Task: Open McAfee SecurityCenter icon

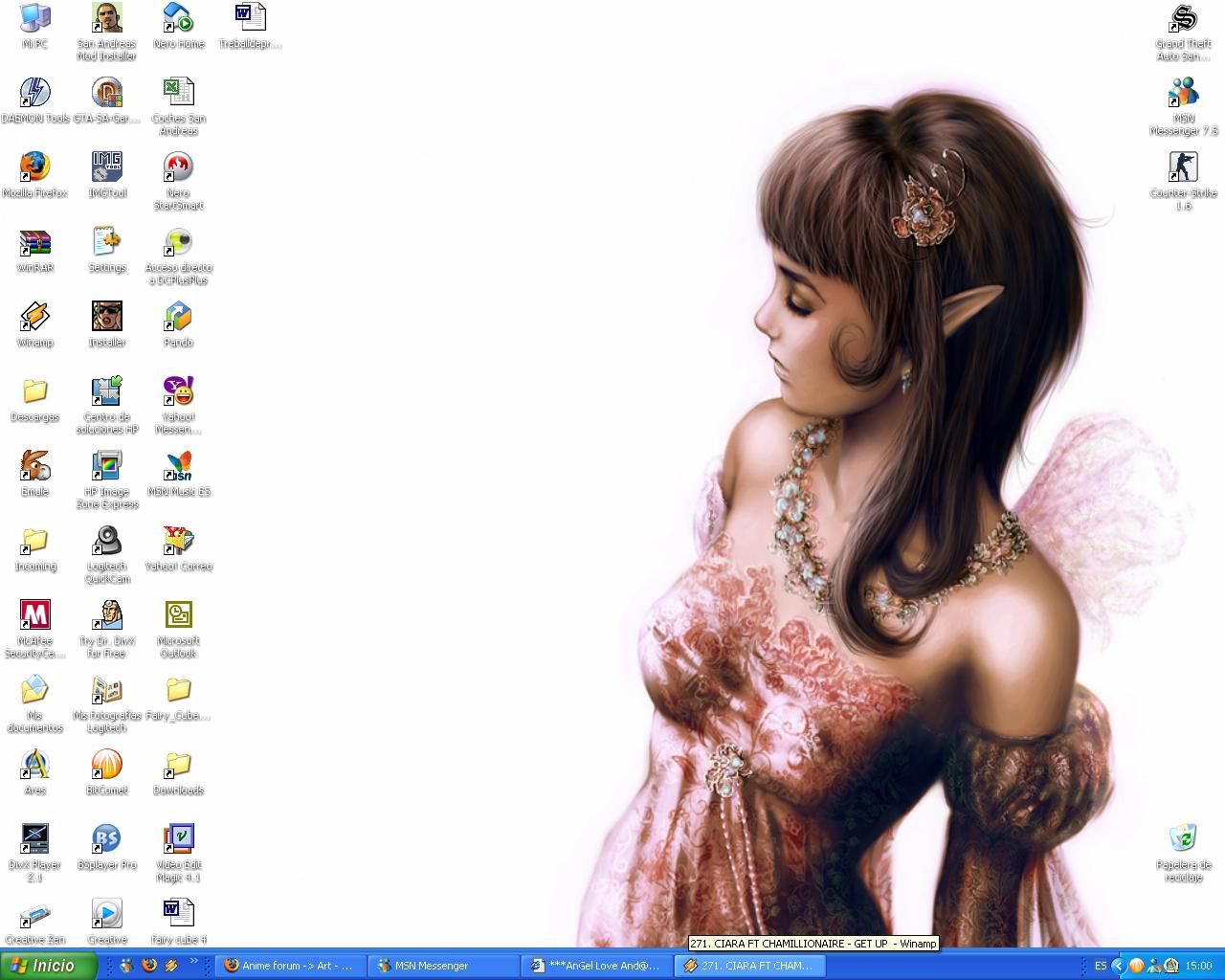Action: 35,629
